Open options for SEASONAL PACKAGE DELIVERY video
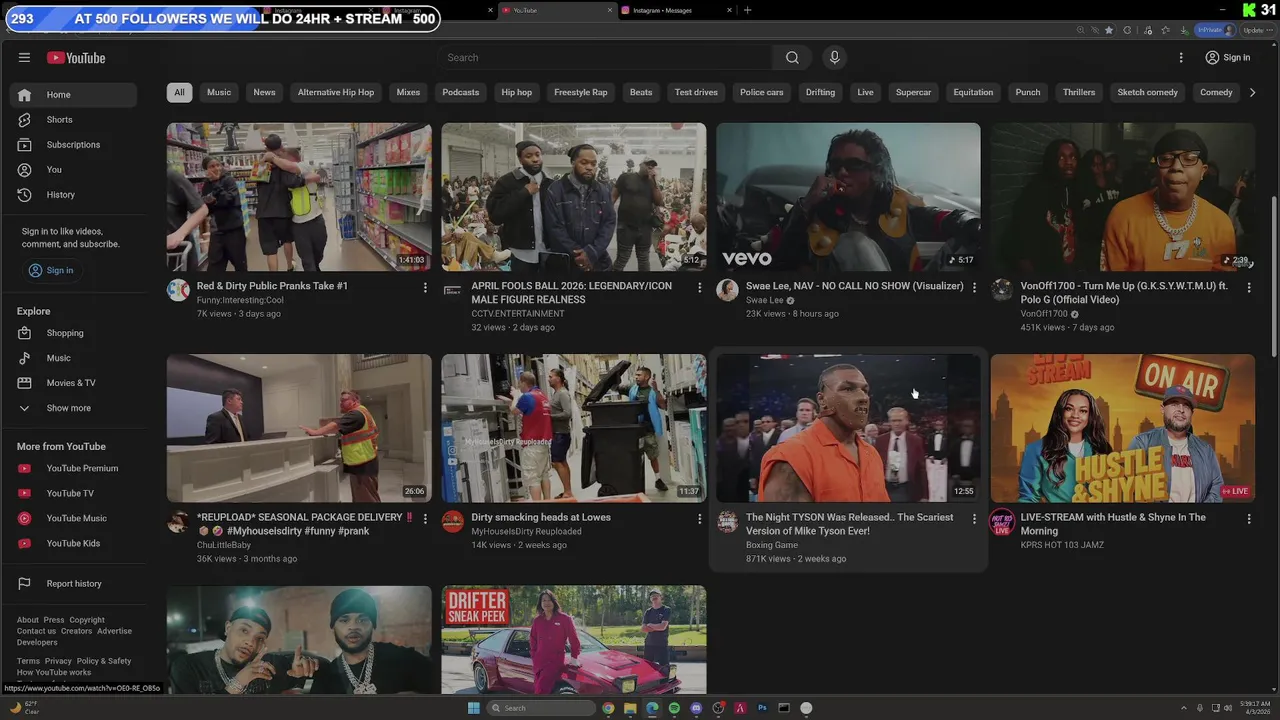 (x=425, y=519)
